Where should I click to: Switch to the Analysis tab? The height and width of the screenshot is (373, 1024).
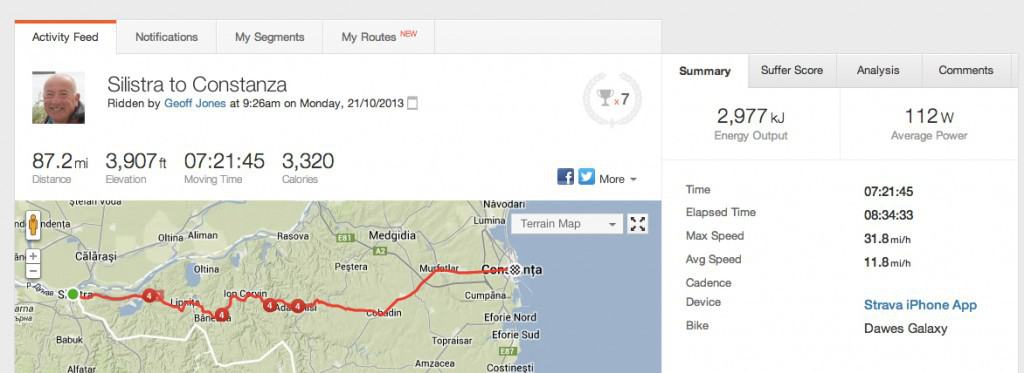(x=878, y=71)
